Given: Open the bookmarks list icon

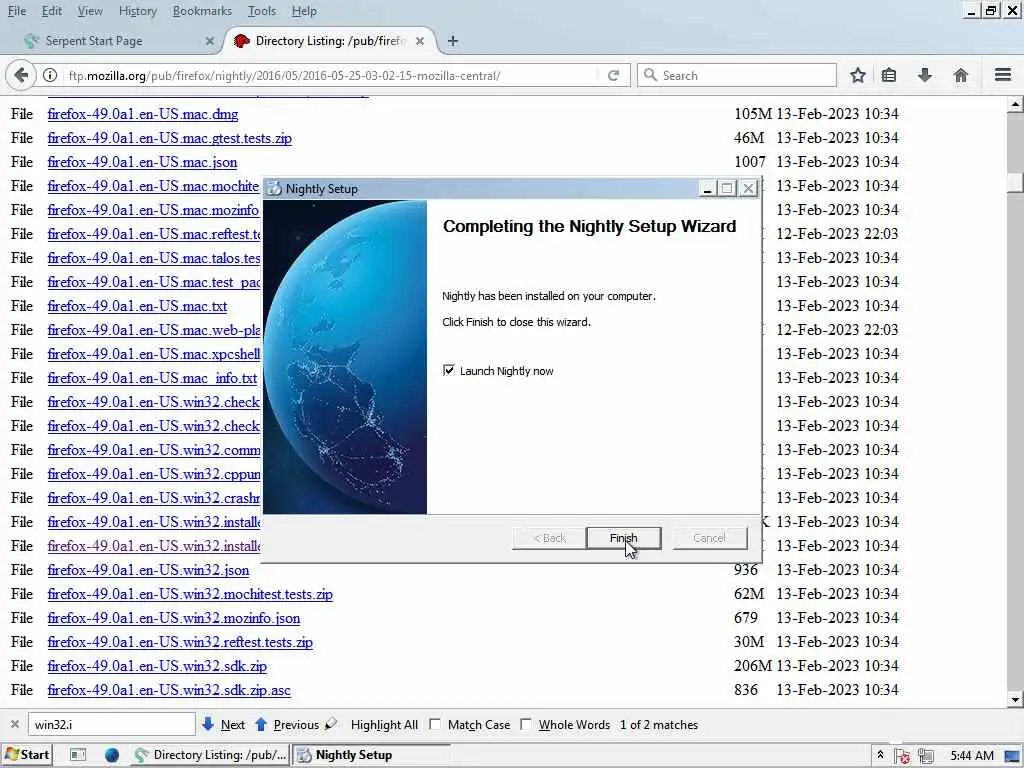Looking at the screenshot, I should tap(889, 76).
